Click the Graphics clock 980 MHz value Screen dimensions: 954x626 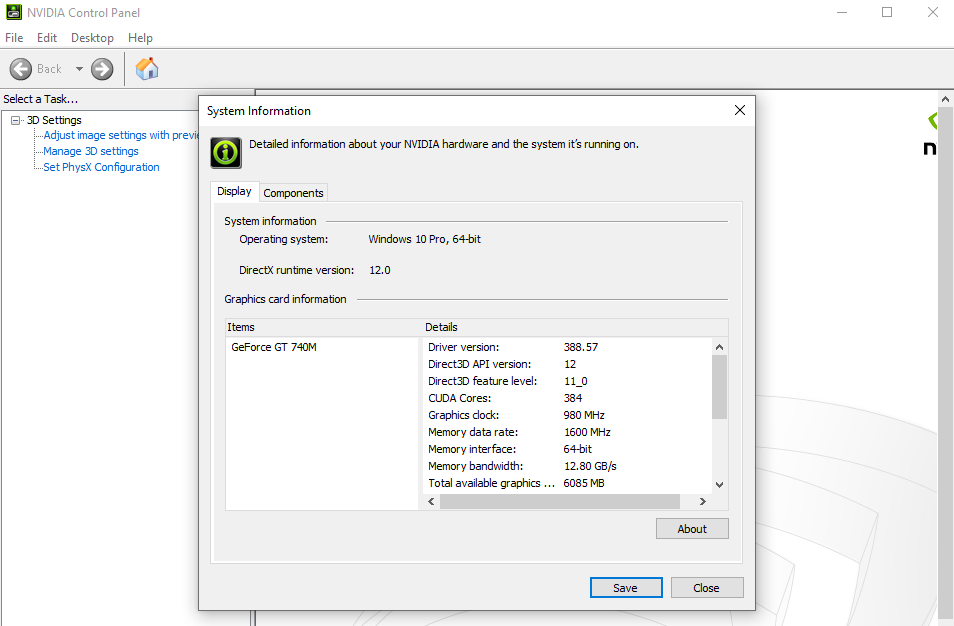click(584, 415)
